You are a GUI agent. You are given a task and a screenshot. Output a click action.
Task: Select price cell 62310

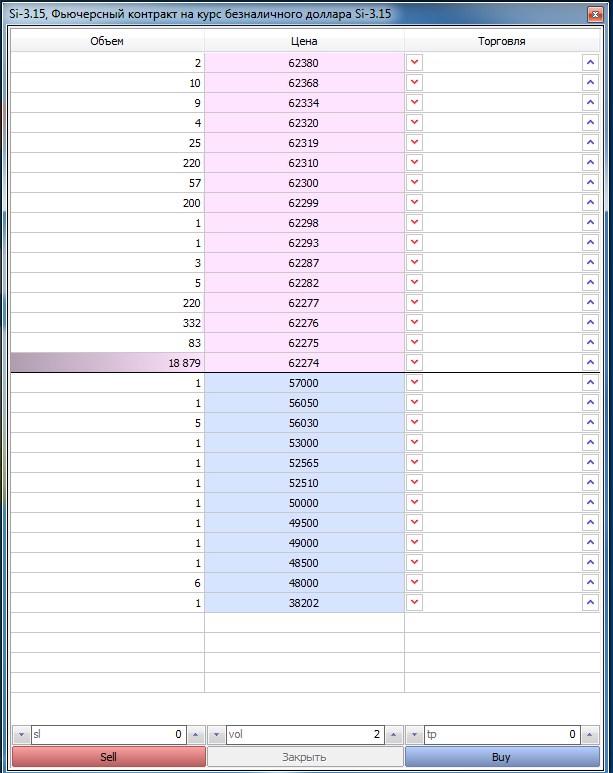304,163
